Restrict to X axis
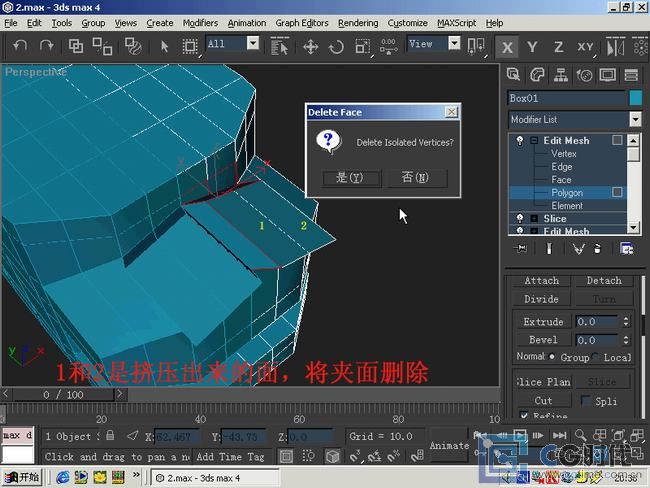The image size is (650, 488). (507, 47)
